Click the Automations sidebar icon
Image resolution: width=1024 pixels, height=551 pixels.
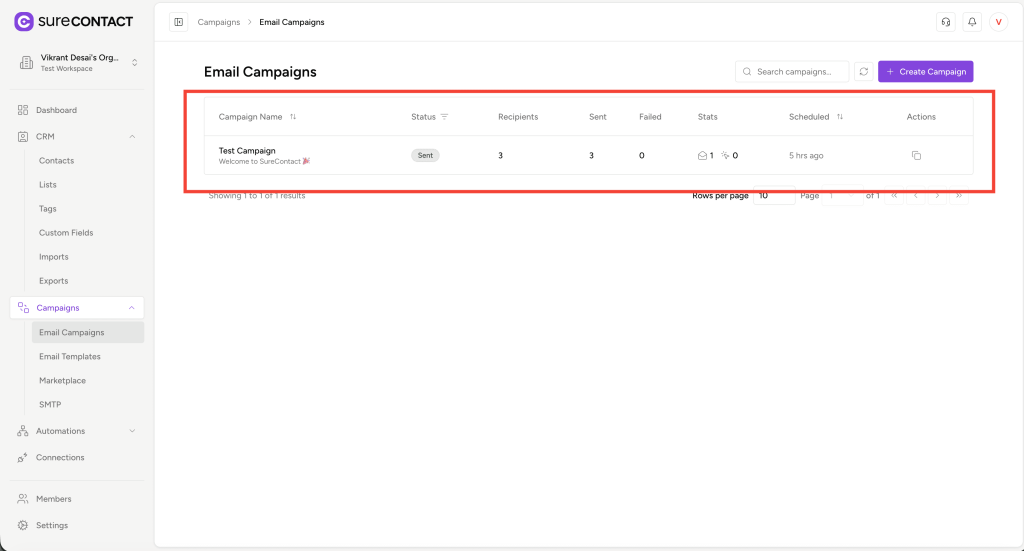point(23,431)
